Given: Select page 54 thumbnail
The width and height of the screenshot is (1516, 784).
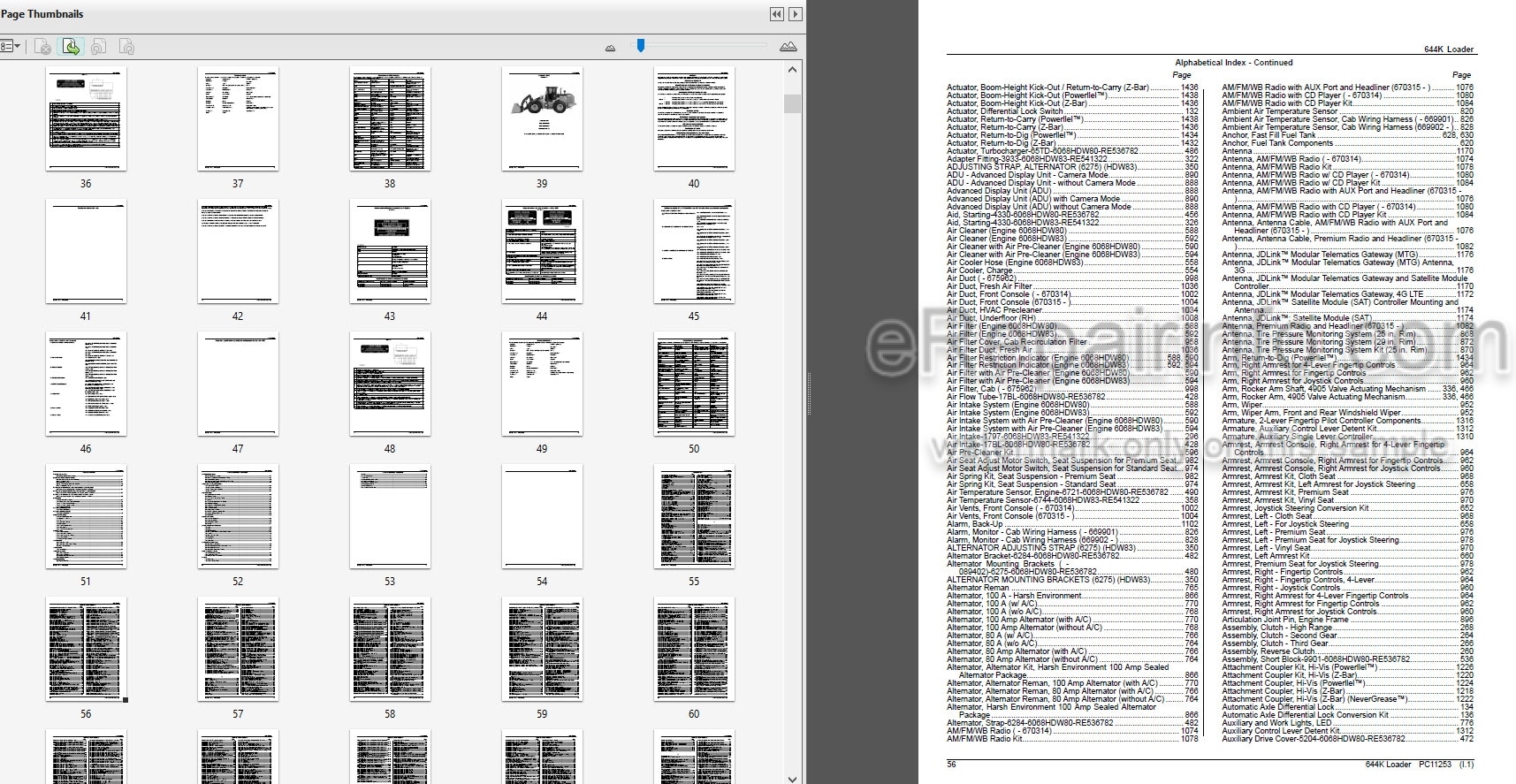Looking at the screenshot, I should coord(542,517).
